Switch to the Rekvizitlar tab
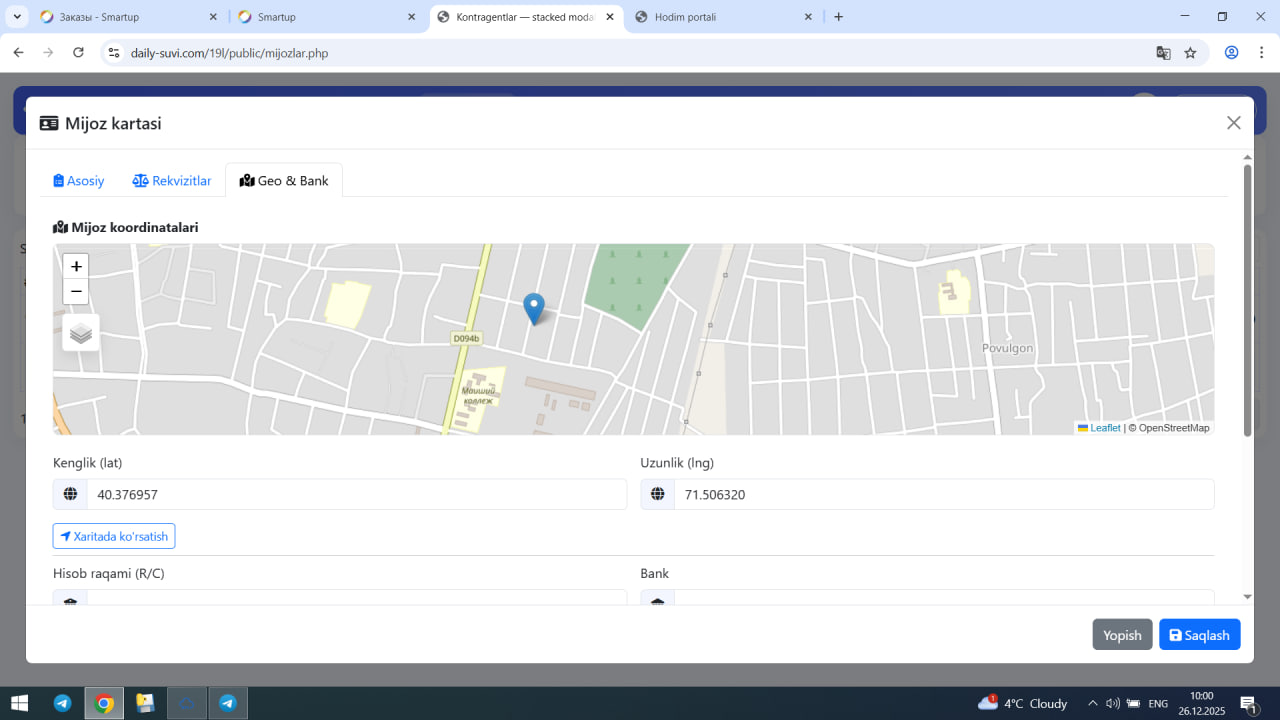Image resolution: width=1280 pixels, height=720 pixels. coord(172,181)
